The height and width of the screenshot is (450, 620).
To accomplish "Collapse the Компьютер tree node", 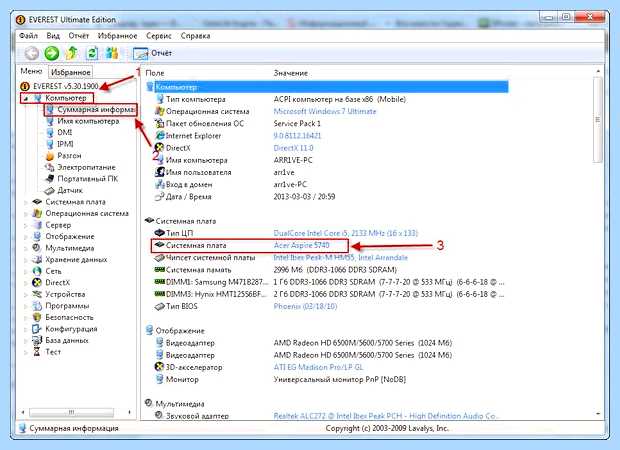I will (x=26, y=99).
